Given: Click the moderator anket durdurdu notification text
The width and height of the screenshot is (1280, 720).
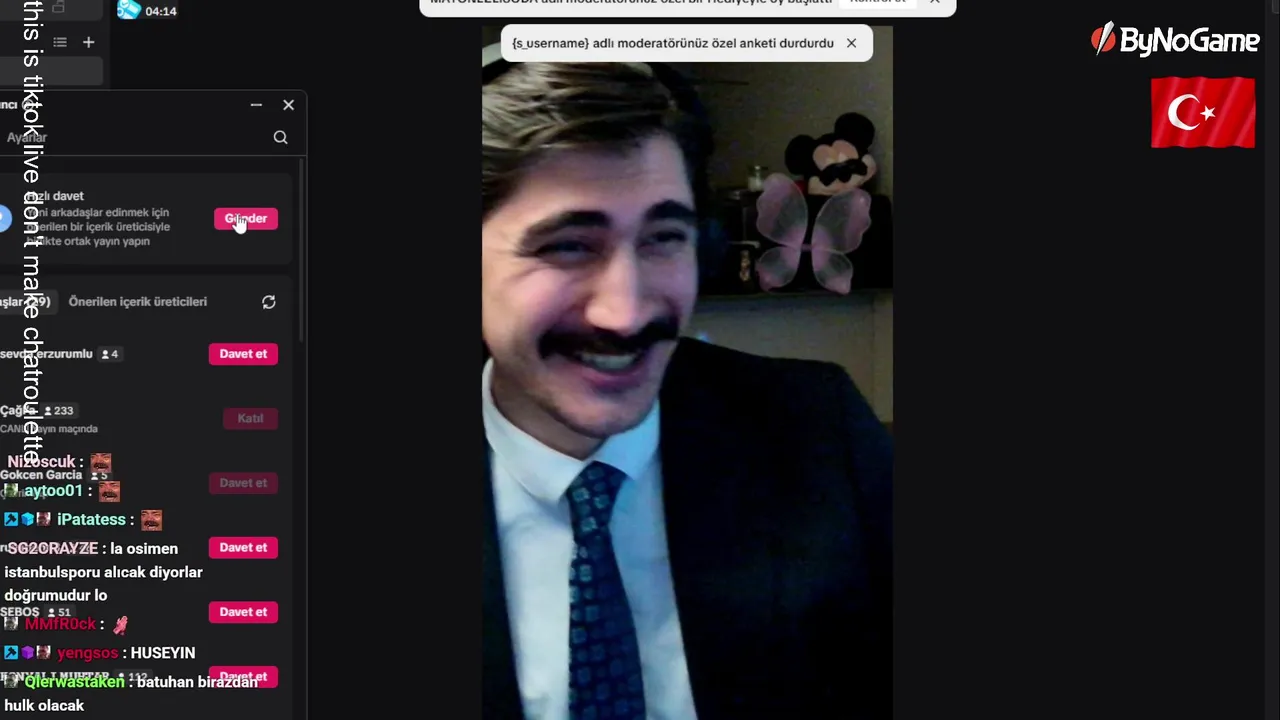Looking at the screenshot, I should click(x=672, y=43).
